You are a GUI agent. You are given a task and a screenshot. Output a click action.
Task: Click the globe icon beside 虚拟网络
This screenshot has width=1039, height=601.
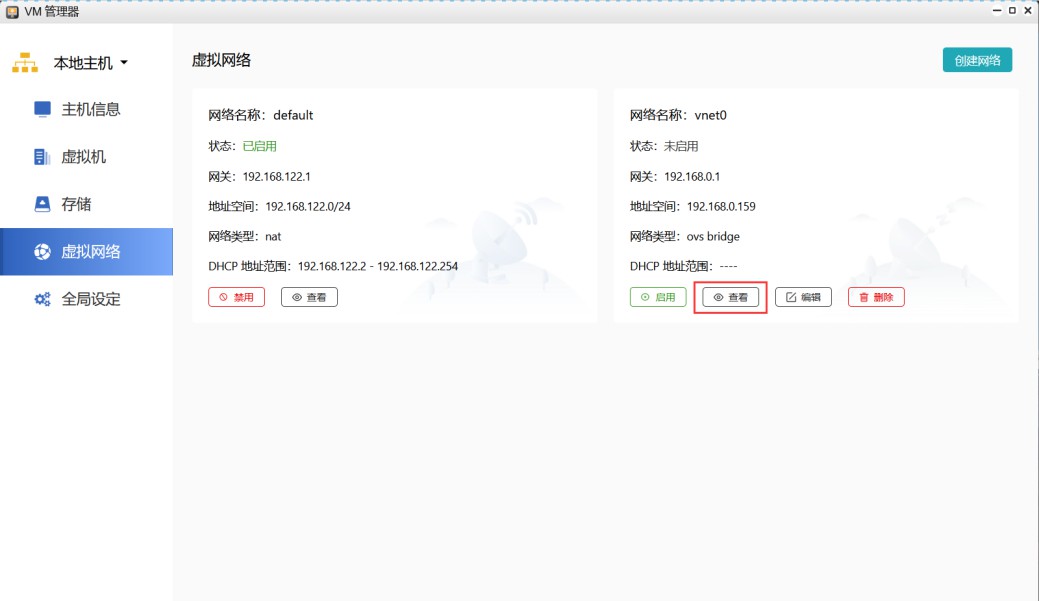tap(42, 251)
